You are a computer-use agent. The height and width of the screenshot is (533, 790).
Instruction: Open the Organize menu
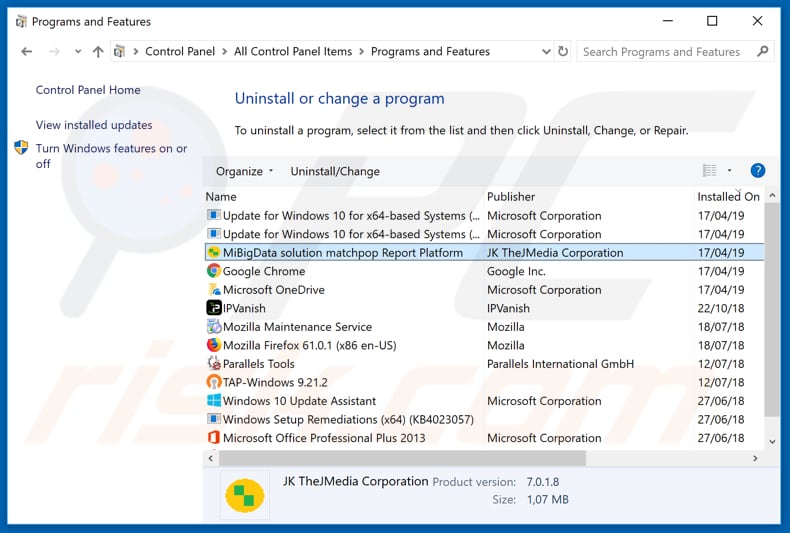[244, 171]
